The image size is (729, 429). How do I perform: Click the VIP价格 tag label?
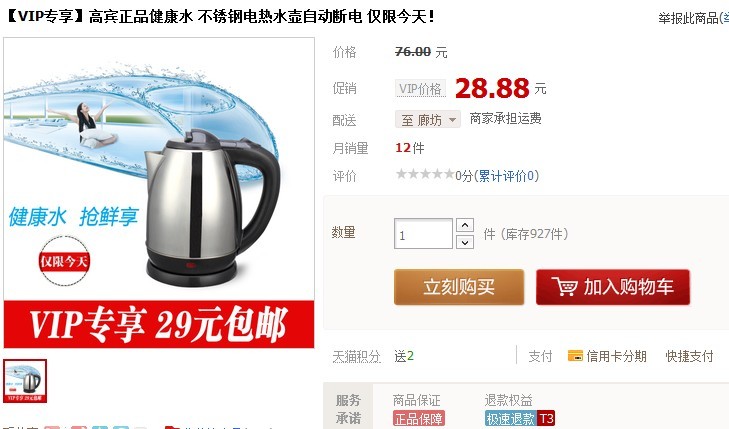tap(420, 88)
